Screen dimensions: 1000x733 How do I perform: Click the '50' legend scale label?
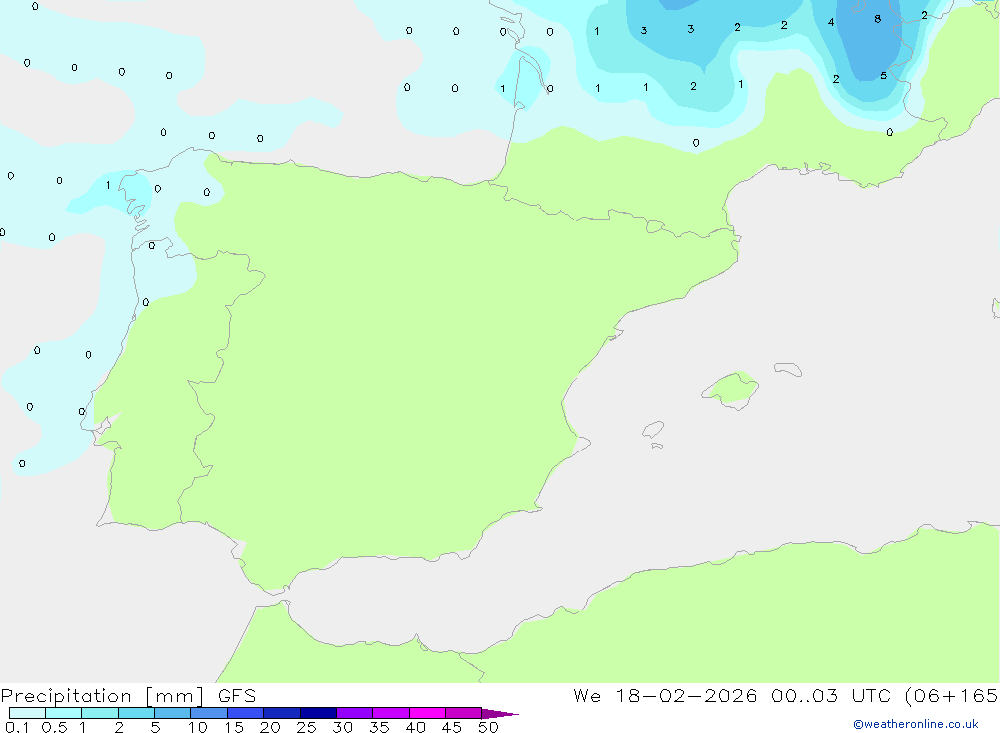point(488,727)
